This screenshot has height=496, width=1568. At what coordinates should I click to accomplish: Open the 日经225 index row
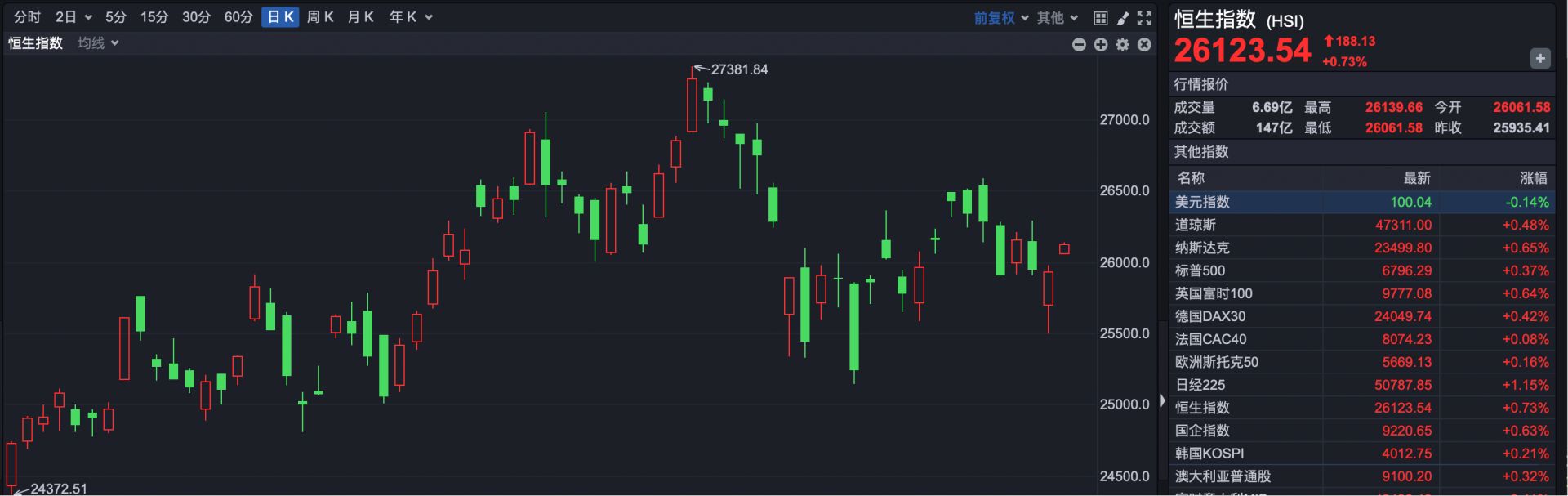point(1361,385)
